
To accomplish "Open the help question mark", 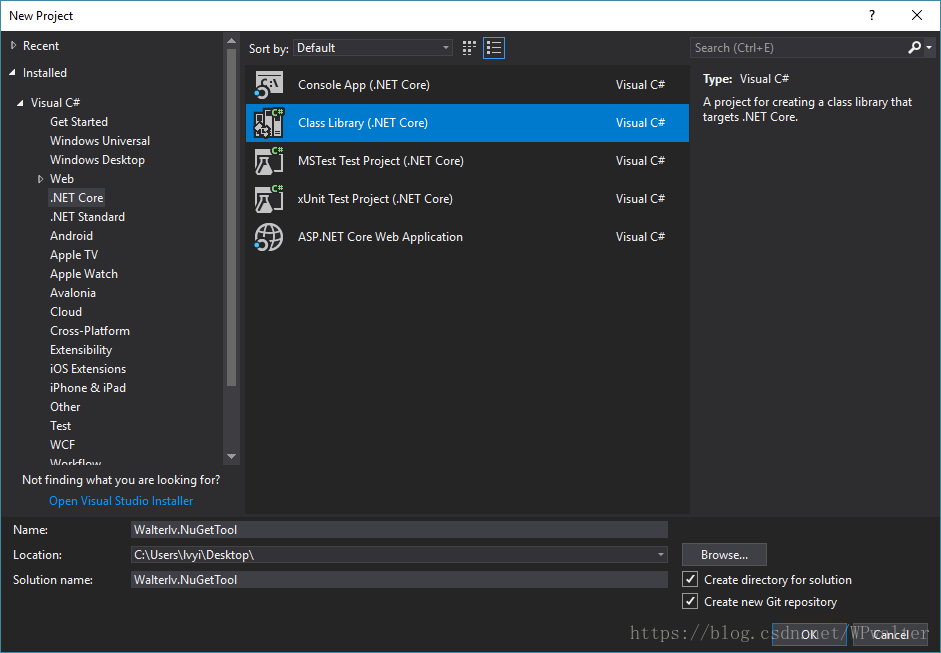I will pos(872,16).
